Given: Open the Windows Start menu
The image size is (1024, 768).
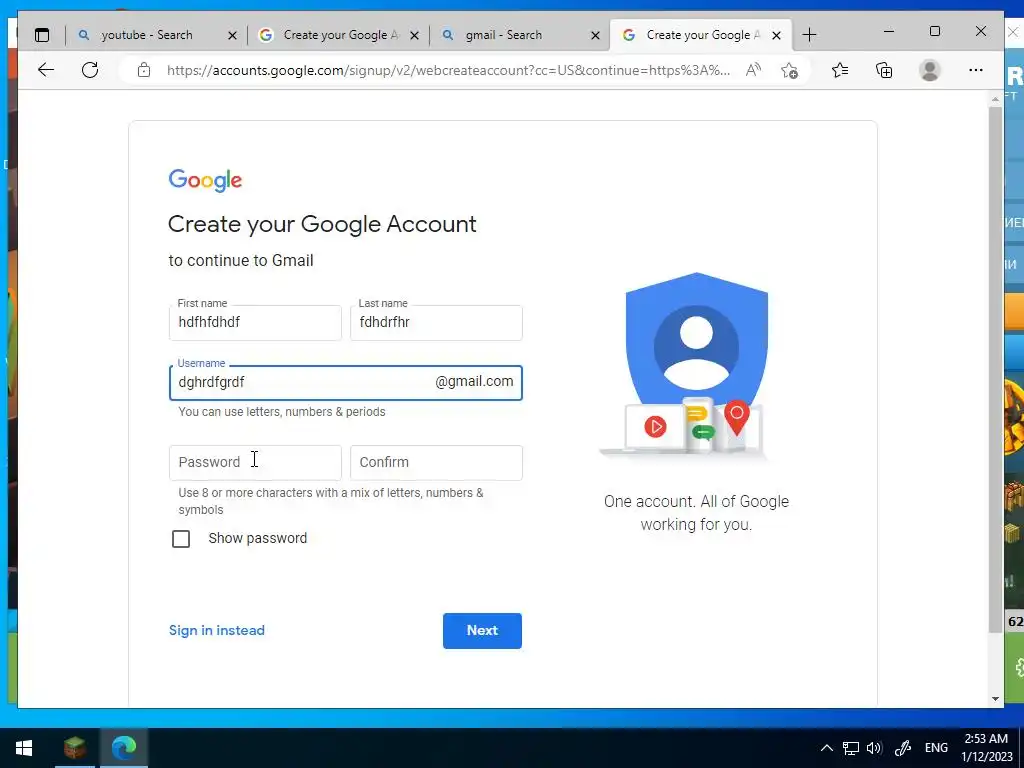Looking at the screenshot, I should (24, 748).
